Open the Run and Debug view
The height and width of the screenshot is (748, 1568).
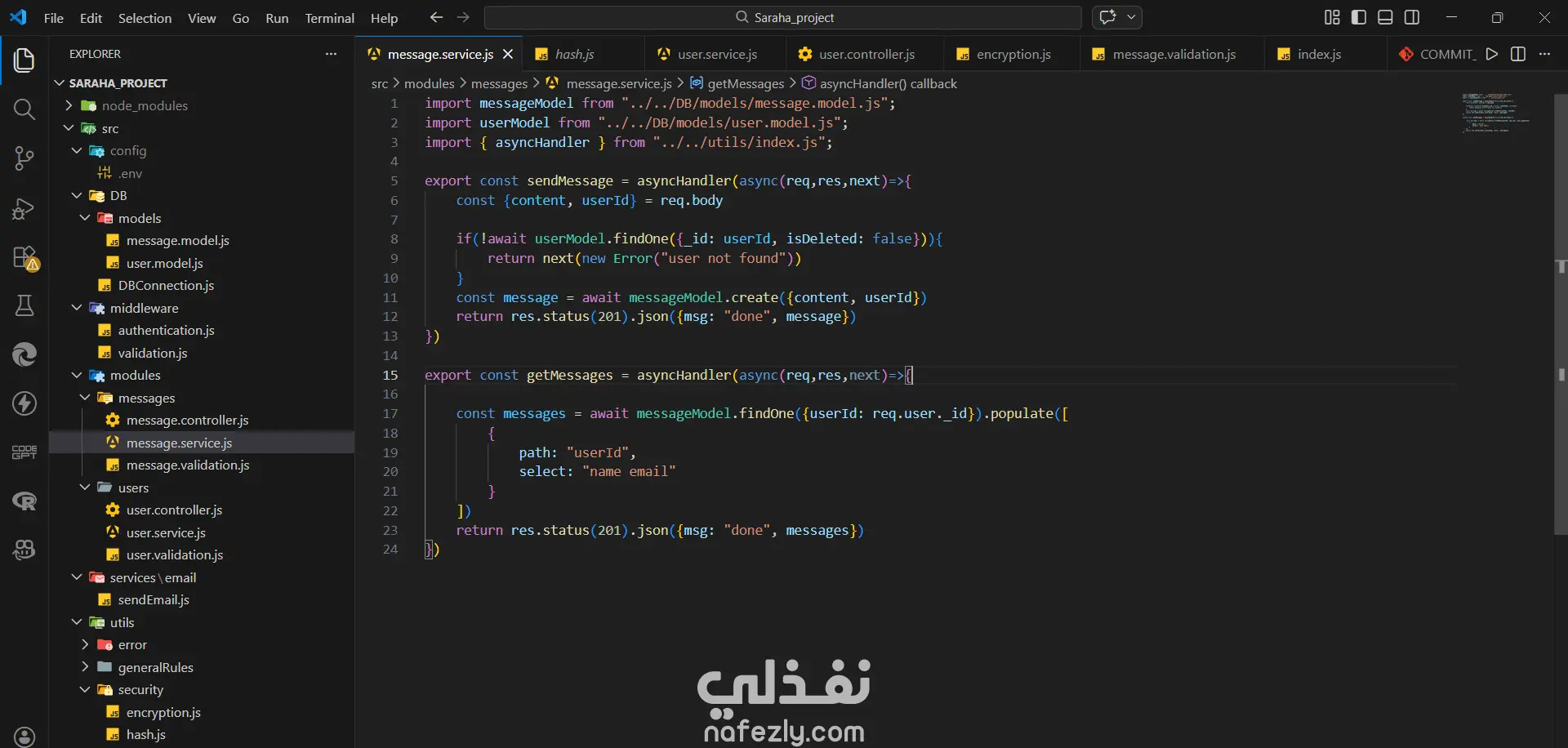point(24,208)
